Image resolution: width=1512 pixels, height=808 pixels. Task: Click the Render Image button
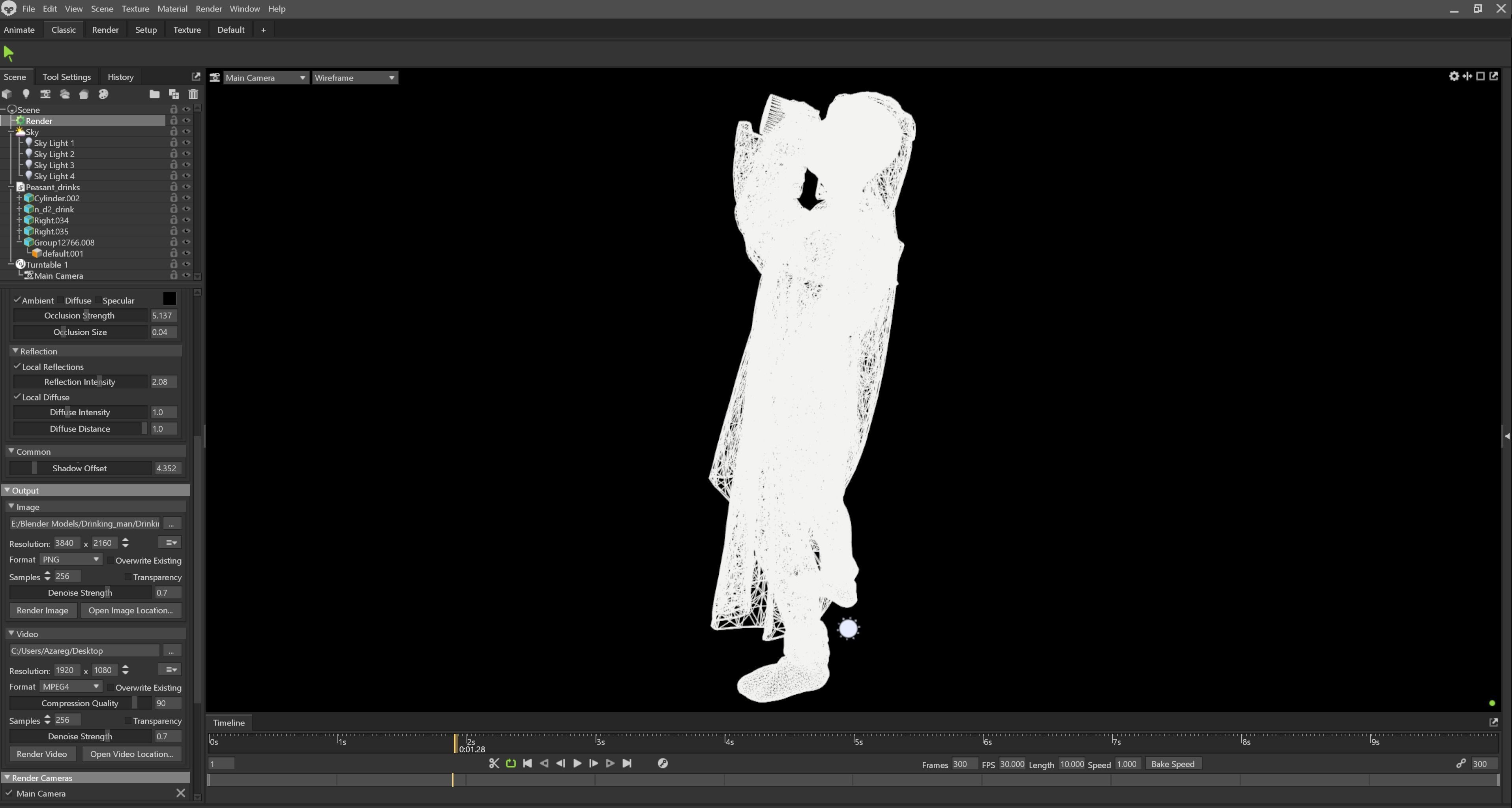tap(42, 610)
